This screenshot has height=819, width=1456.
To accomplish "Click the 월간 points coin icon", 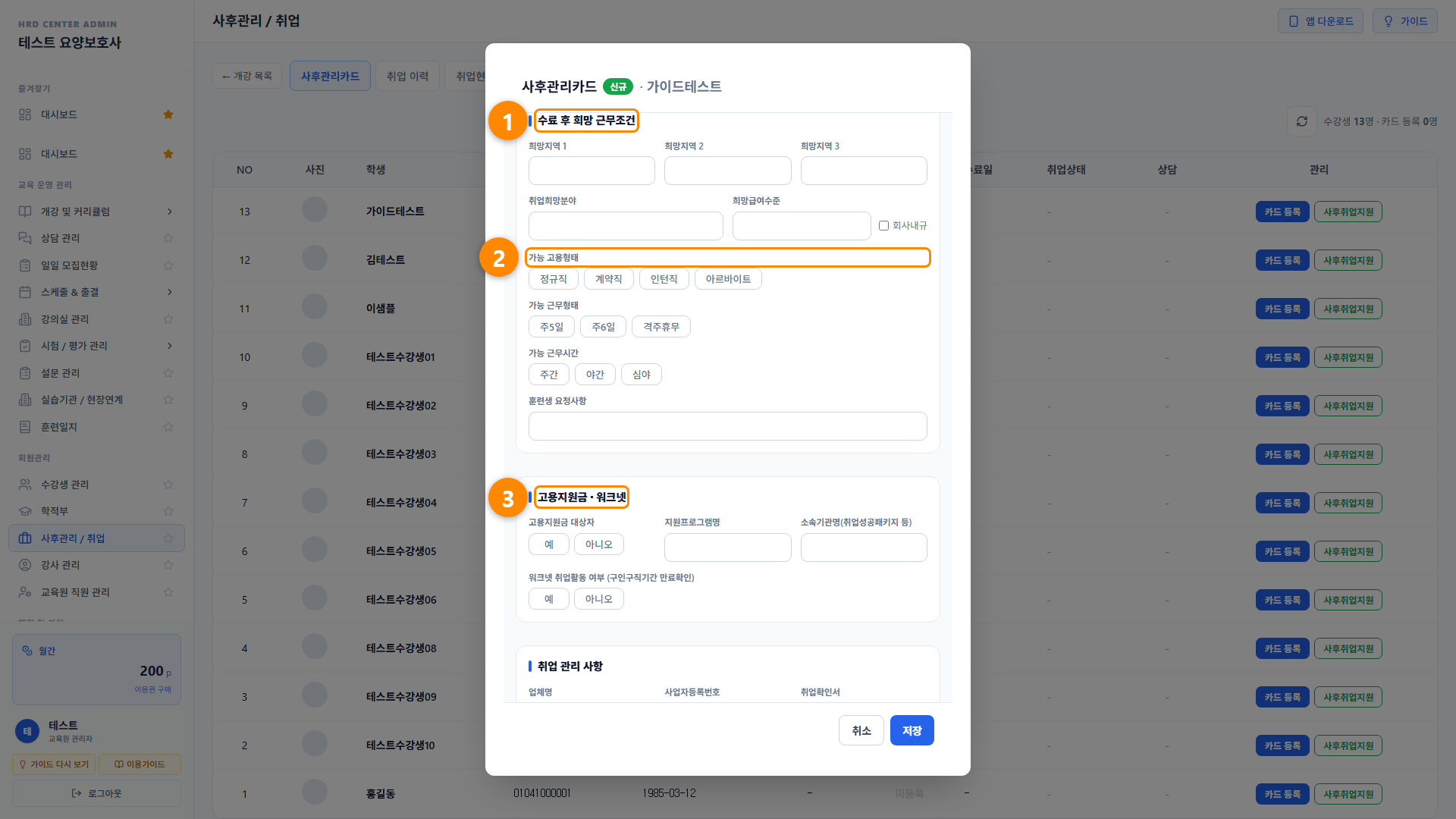I will click(x=27, y=651).
